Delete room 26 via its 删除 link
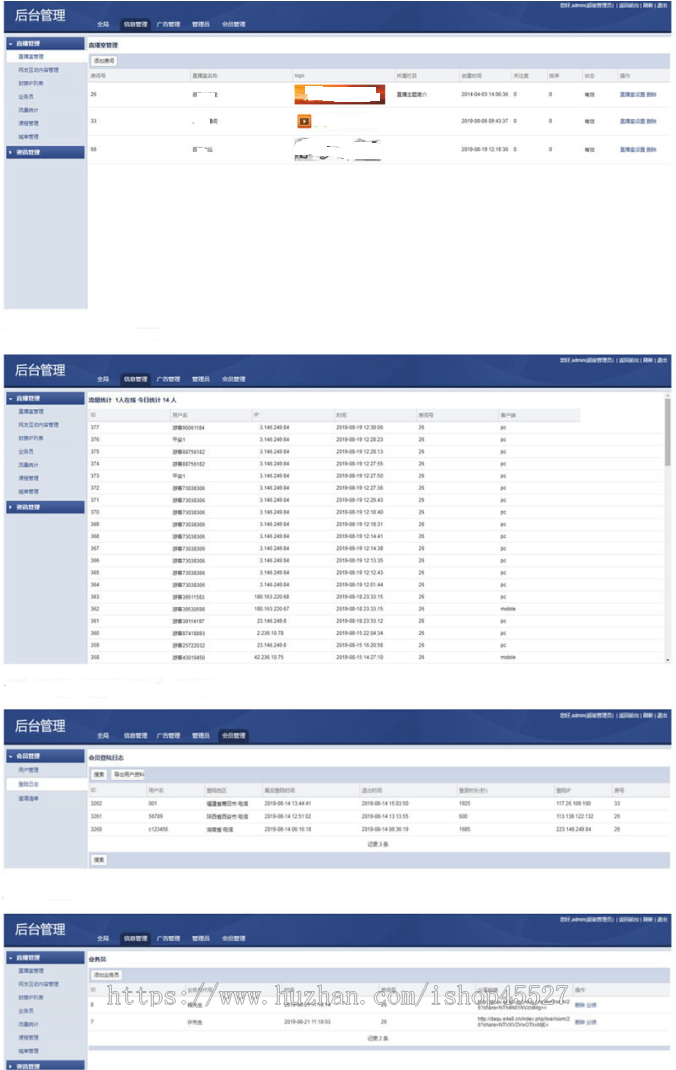676x1070 pixels. tap(651, 94)
